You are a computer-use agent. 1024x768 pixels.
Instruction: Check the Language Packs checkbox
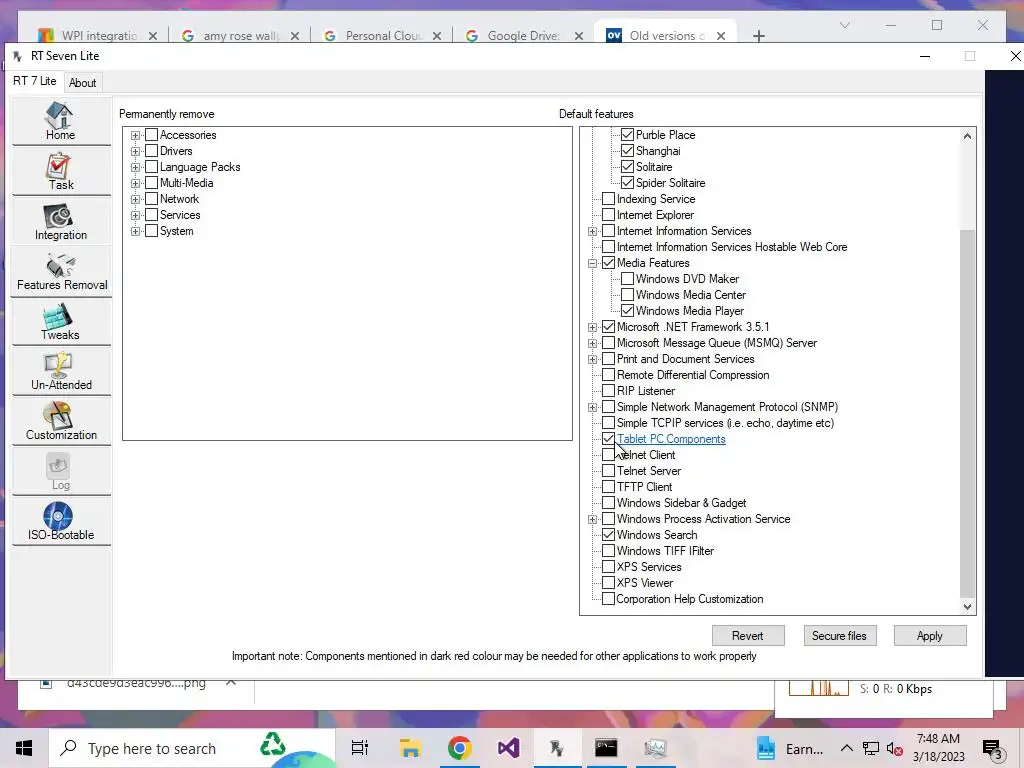(x=152, y=167)
